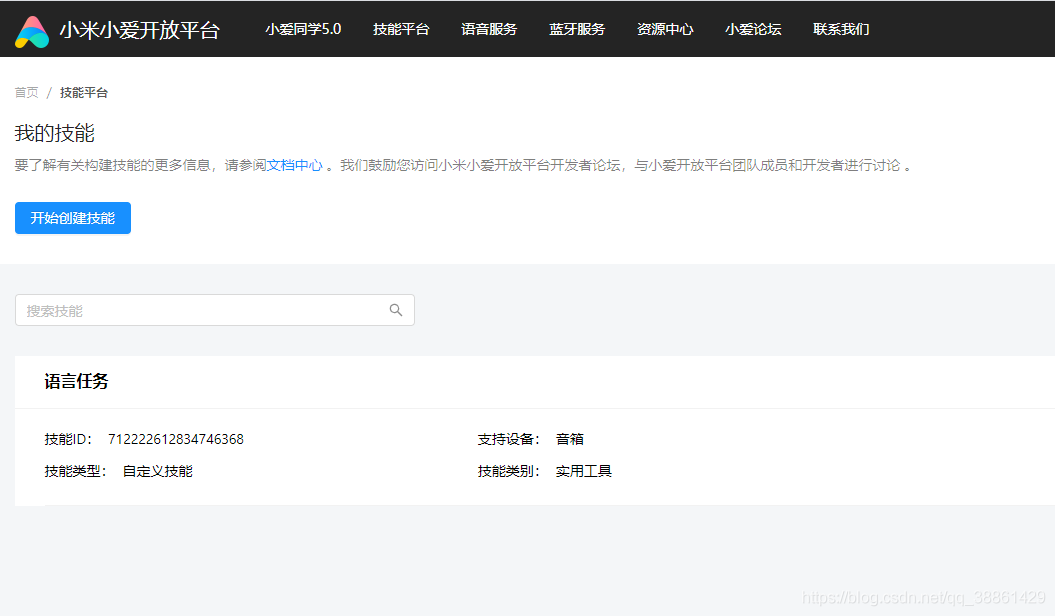Click the search magnifier icon in skill search

coord(396,310)
